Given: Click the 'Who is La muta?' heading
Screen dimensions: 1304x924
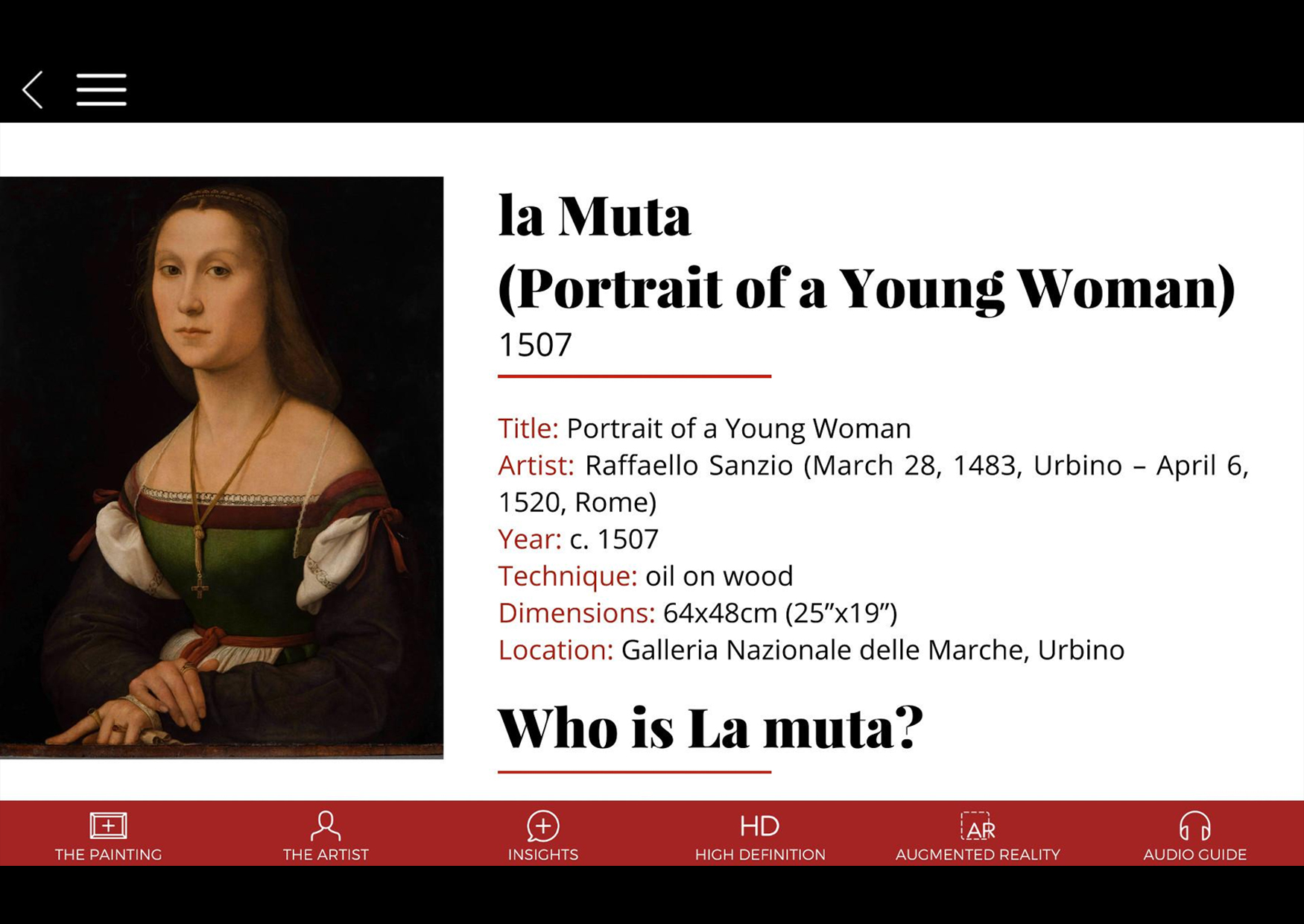Looking at the screenshot, I should tap(709, 728).
